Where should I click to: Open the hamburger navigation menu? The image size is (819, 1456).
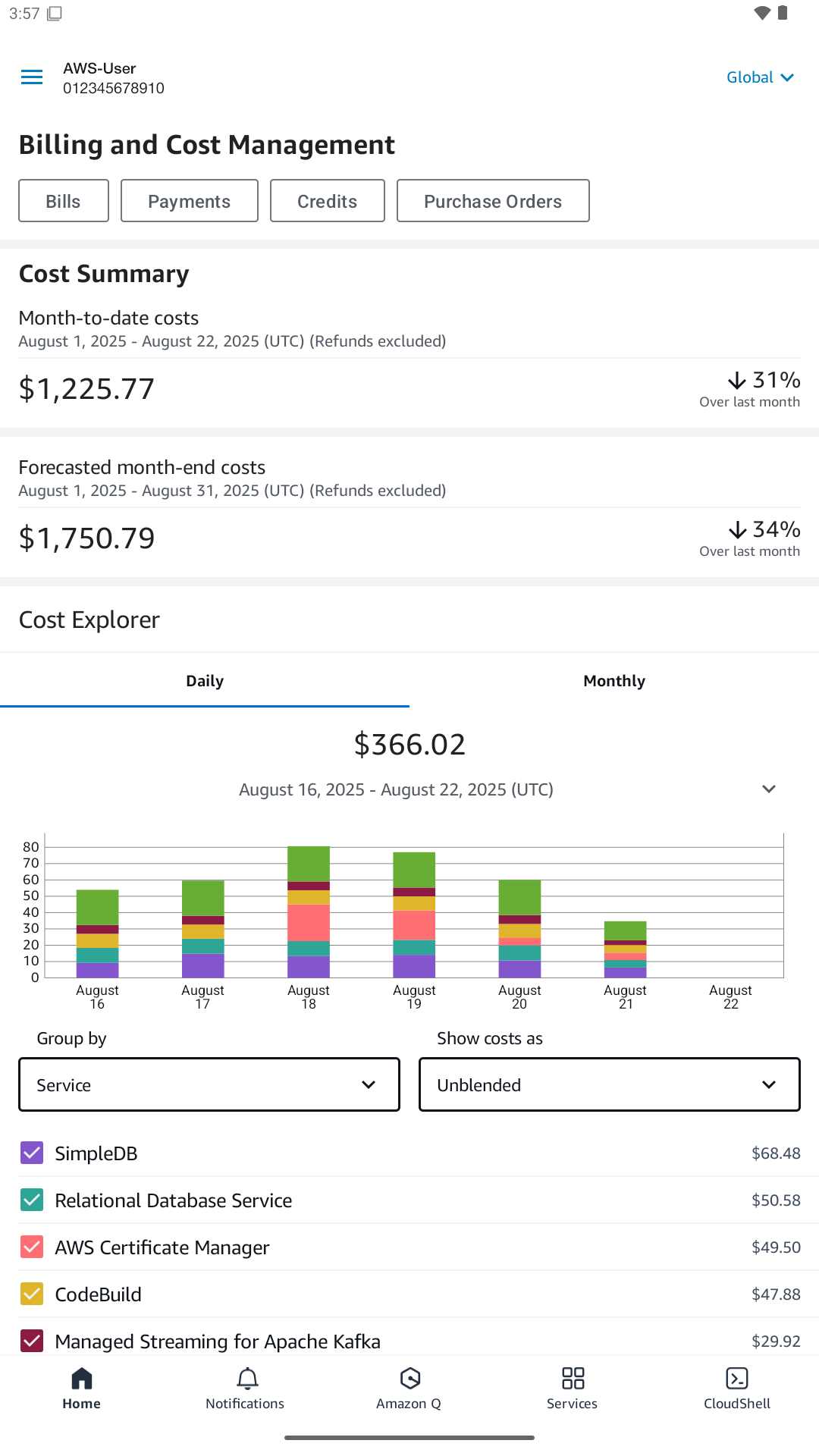32,77
